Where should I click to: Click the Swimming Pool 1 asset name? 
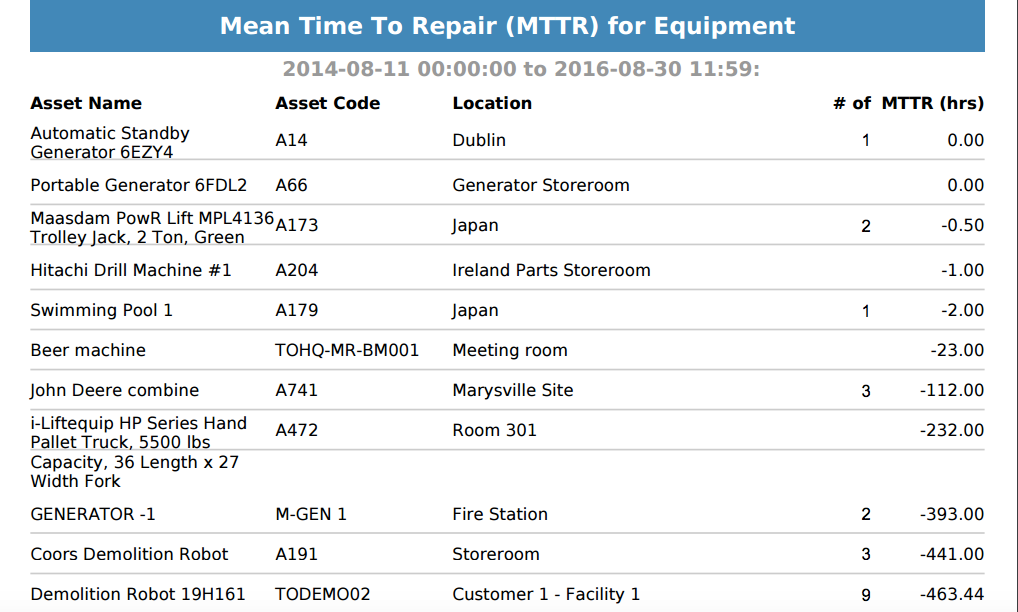(101, 310)
